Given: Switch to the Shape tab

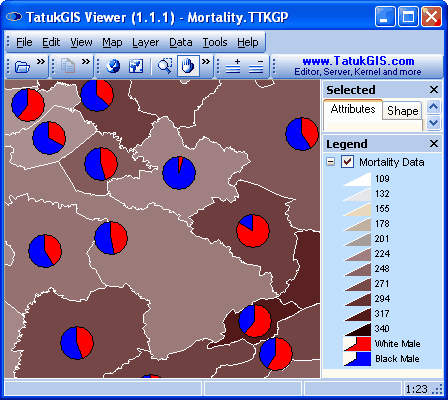Looking at the screenshot, I should [403, 111].
